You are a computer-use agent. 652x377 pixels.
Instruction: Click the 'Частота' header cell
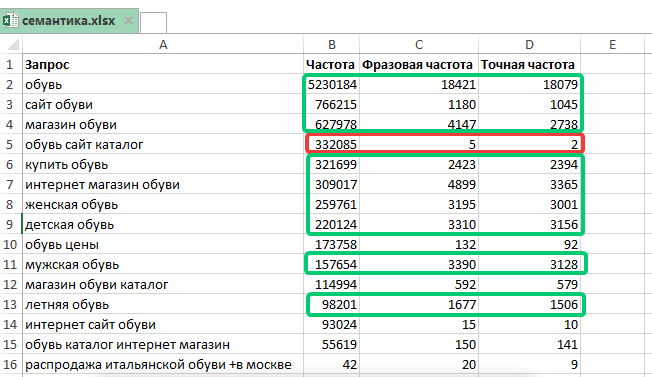pos(331,64)
